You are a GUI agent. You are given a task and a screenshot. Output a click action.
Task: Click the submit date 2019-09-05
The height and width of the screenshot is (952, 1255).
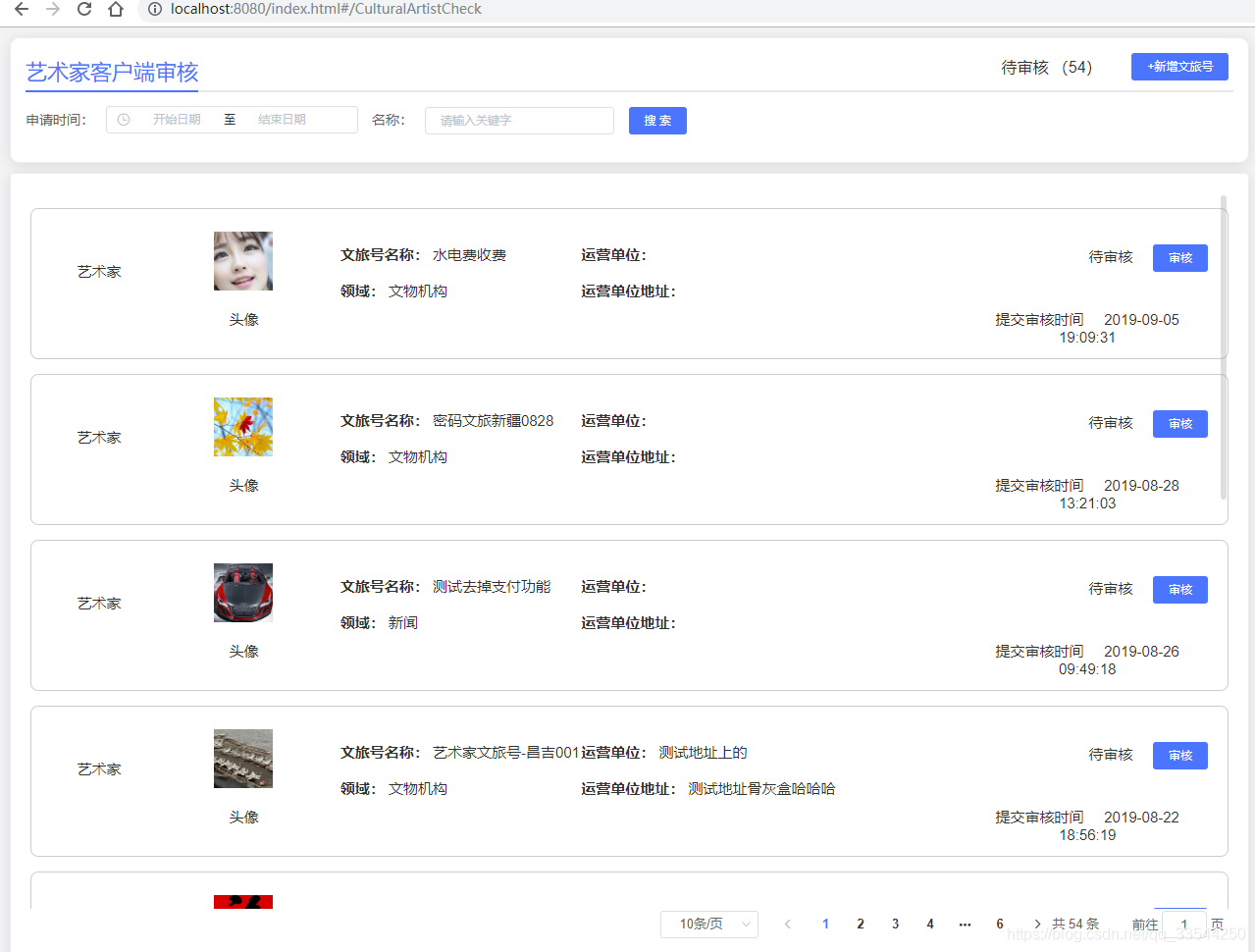click(x=1141, y=320)
